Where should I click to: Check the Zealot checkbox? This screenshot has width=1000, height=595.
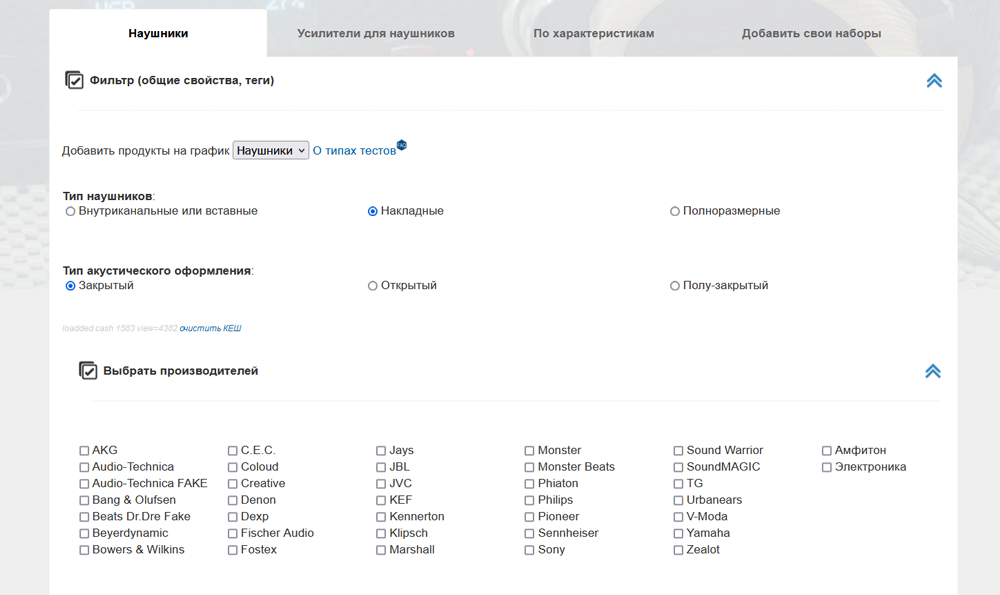(679, 550)
